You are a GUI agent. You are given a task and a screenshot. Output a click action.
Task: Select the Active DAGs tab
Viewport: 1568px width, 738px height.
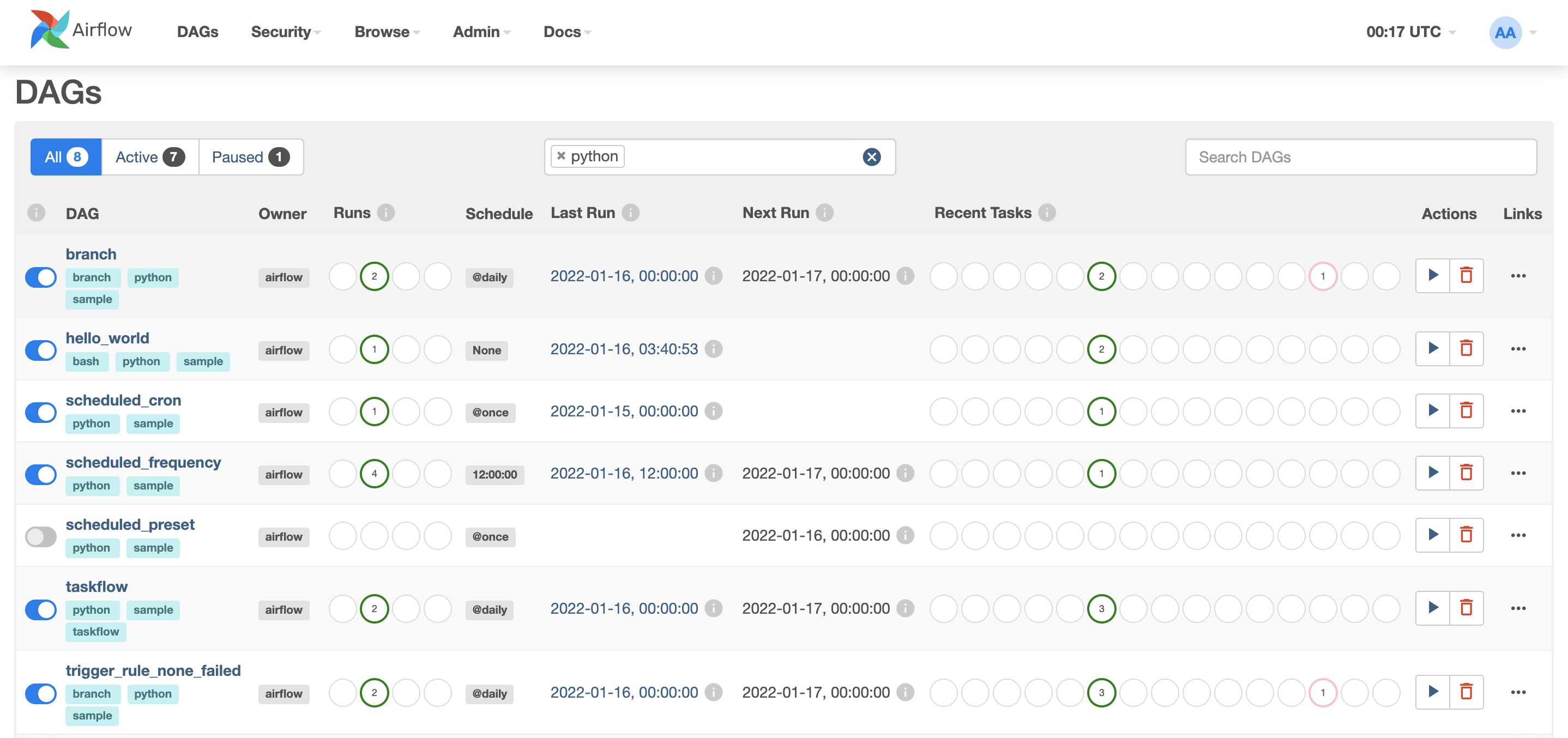pyautogui.click(x=149, y=157)
